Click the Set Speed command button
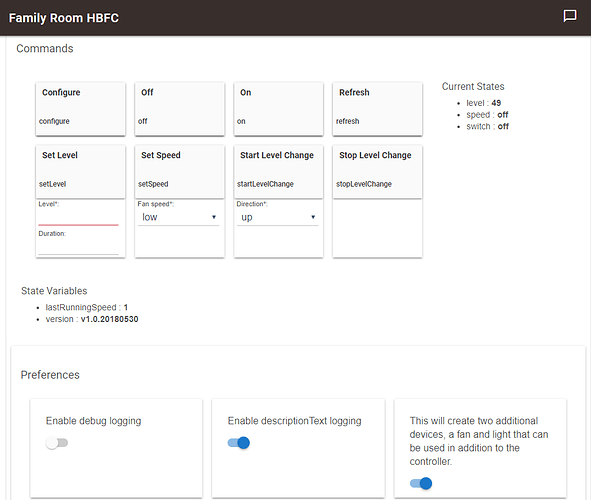This screenshot has height=500, width=591. click(179, 172)
